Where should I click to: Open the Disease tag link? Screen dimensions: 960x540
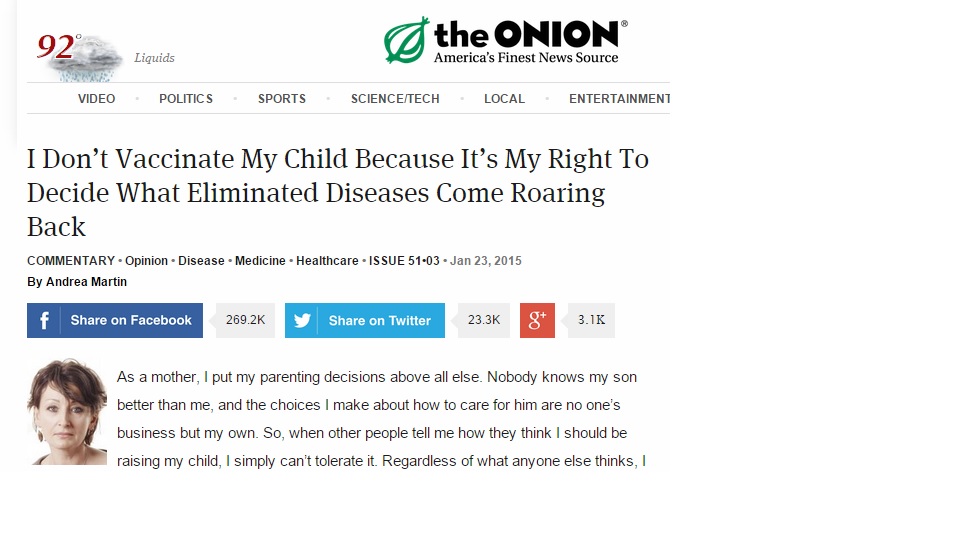coord(201,261)
